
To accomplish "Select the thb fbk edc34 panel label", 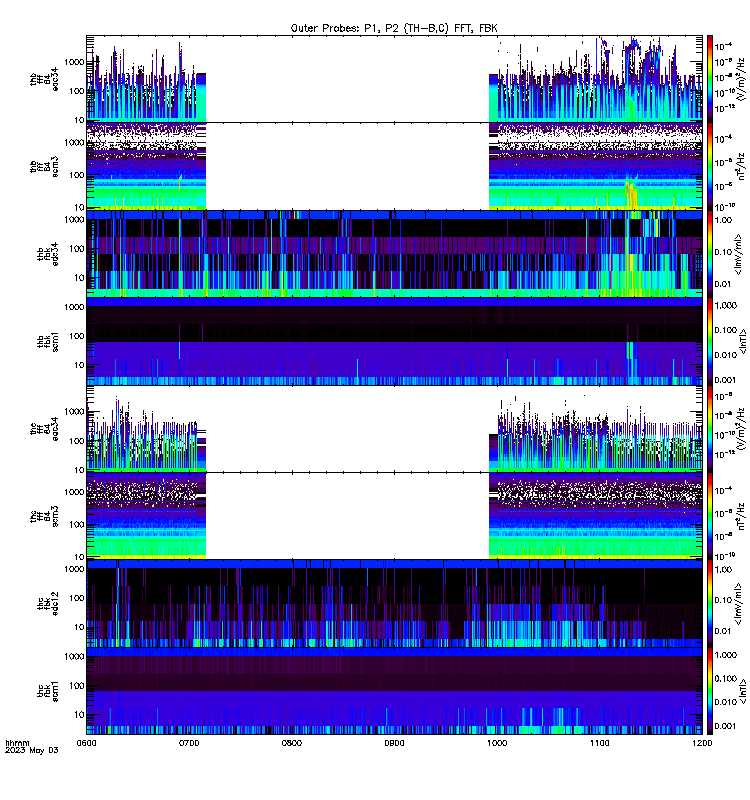I will [x=48, y=254].
